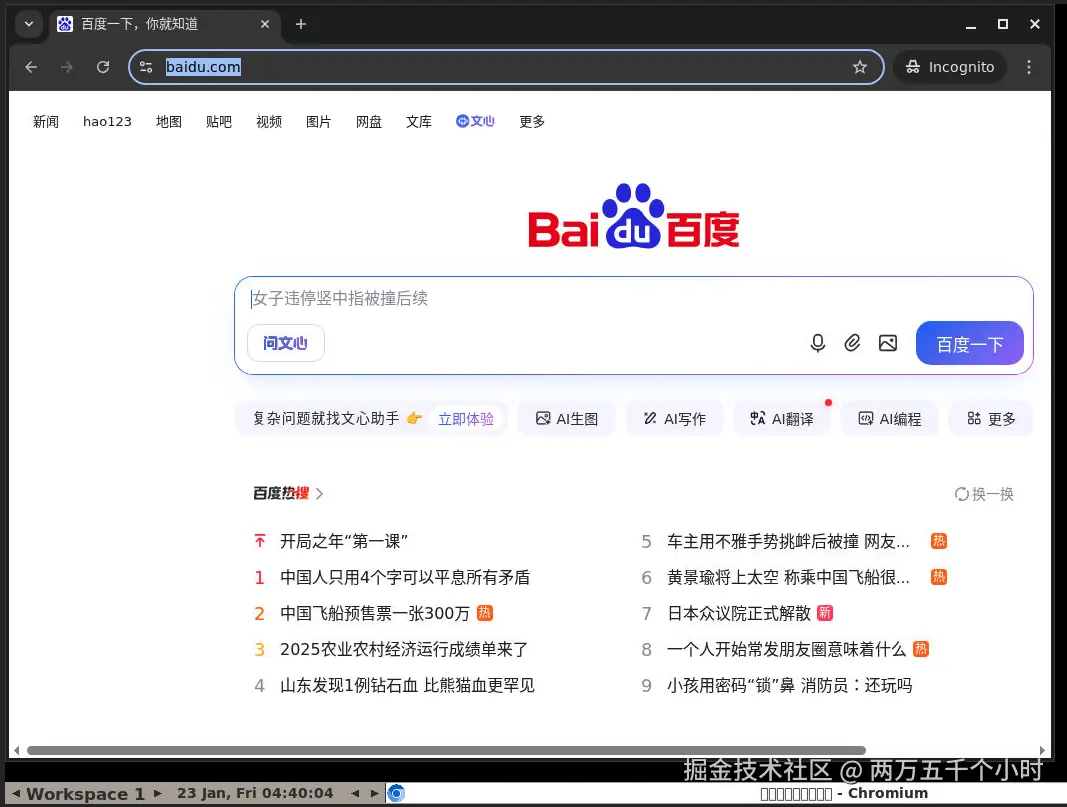The height and width of the screenshot is (807, 1067).
Task: Click the Baidu logo
Action: 634,216
